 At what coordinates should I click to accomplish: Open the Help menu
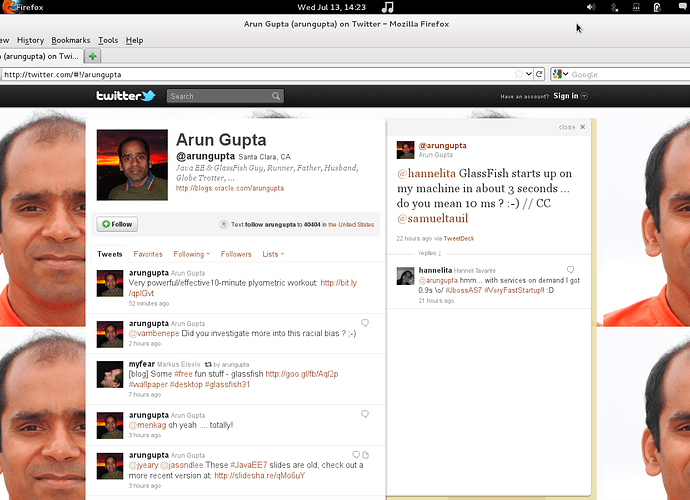(134, 40)
